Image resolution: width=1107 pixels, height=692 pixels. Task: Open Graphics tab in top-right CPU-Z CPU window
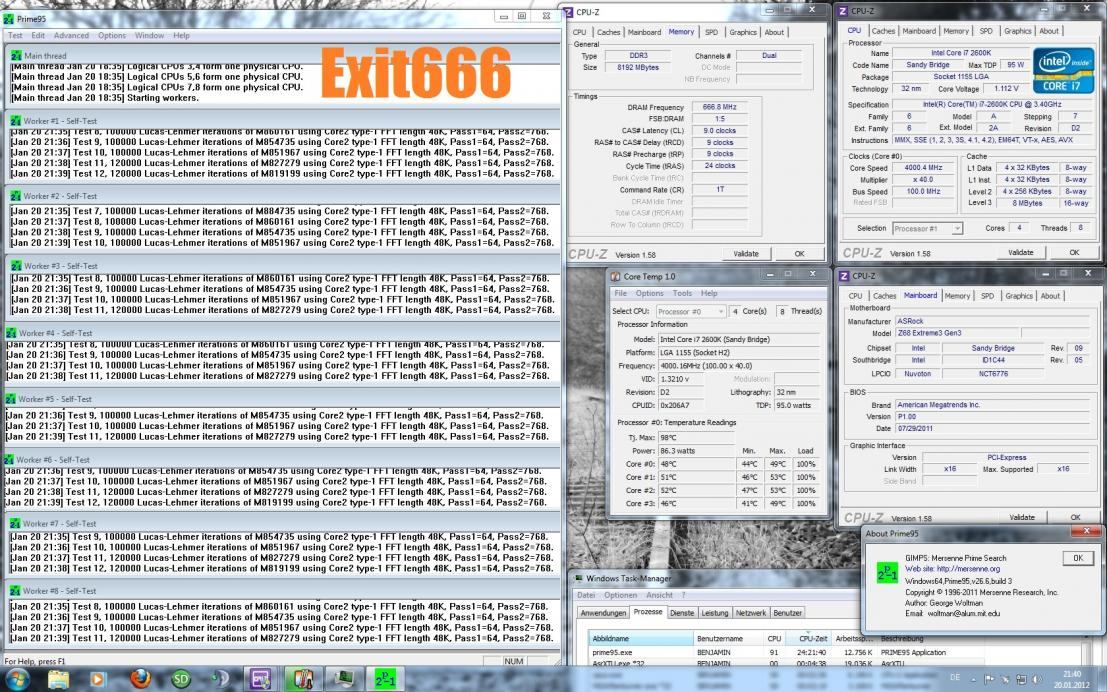1017,31
